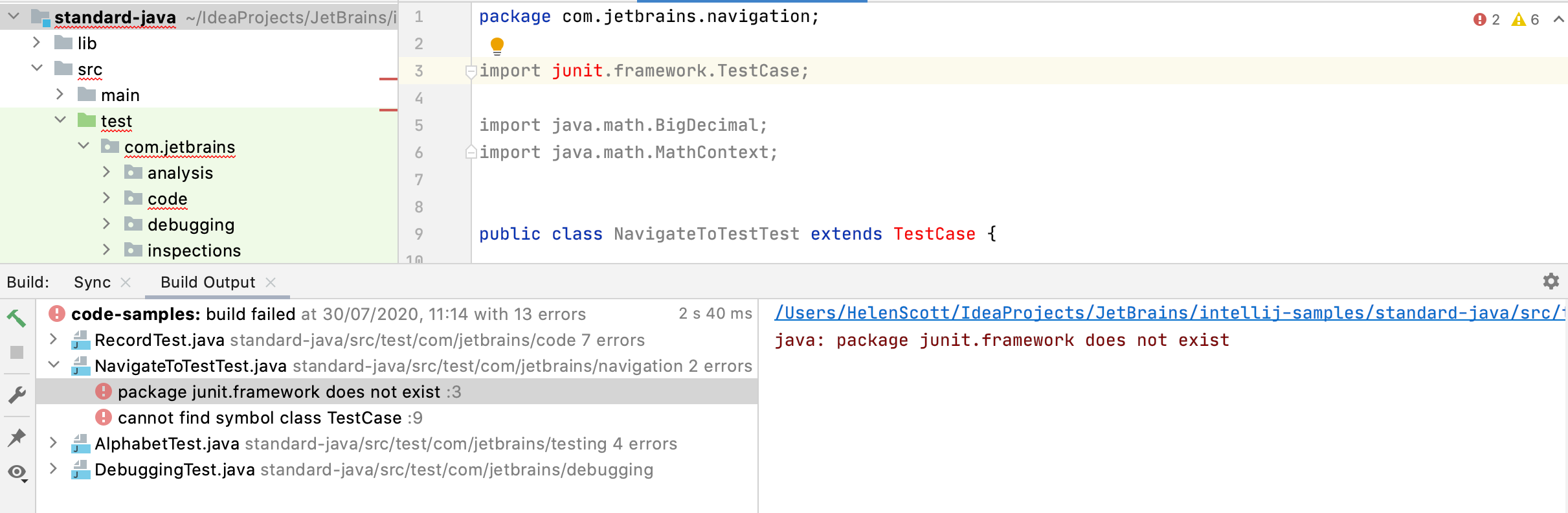Expand DebuggingTest.java errors node
This screenshot has height=513, width=1568.
[x=54, y=468]
